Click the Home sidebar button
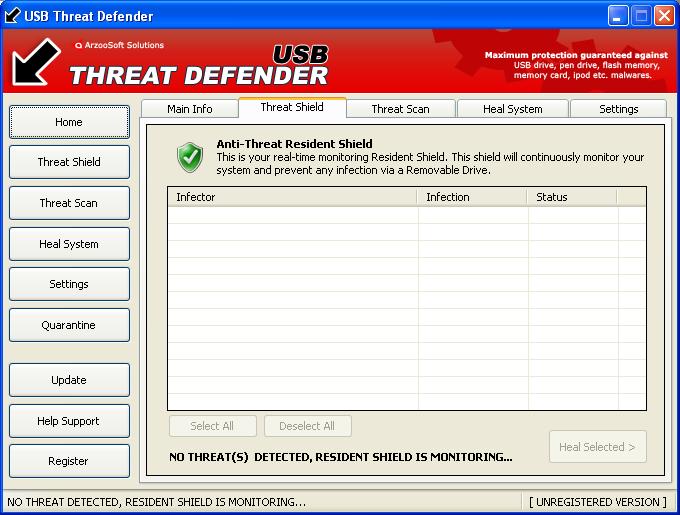 pyautogui.click(x=69, y=122)
